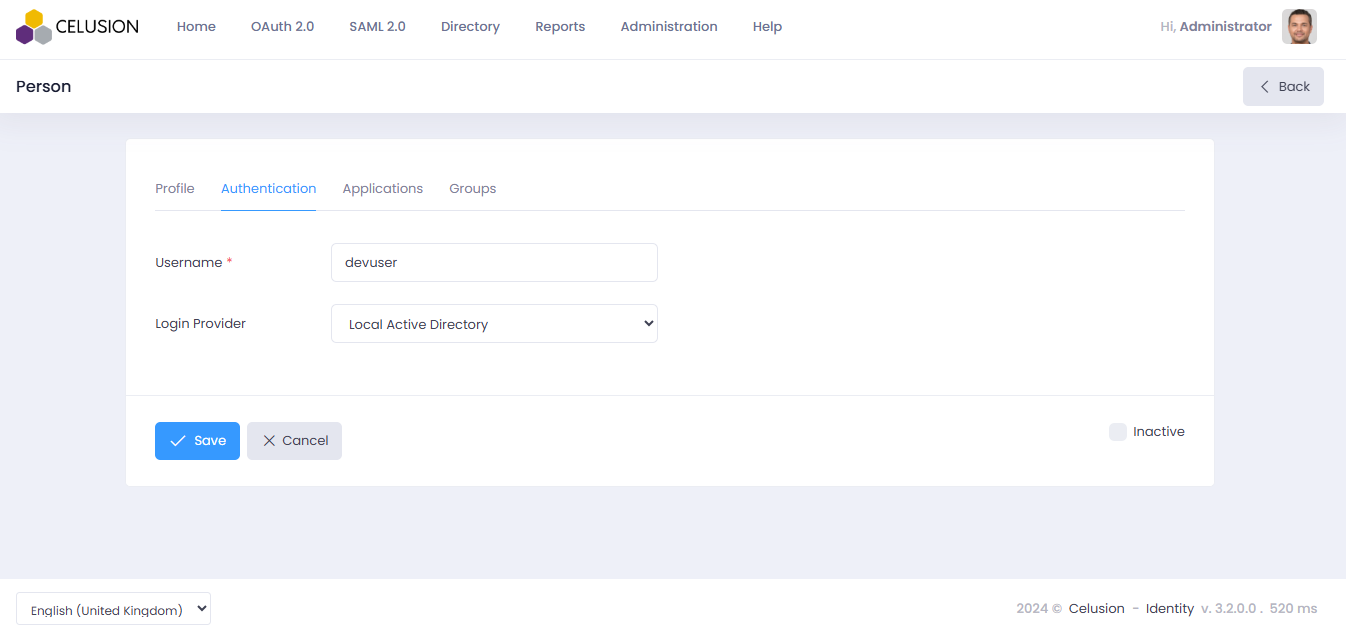This screenshot has height=626, width=1346.
Task: Cancel editing the person
Action: (294, 441)
